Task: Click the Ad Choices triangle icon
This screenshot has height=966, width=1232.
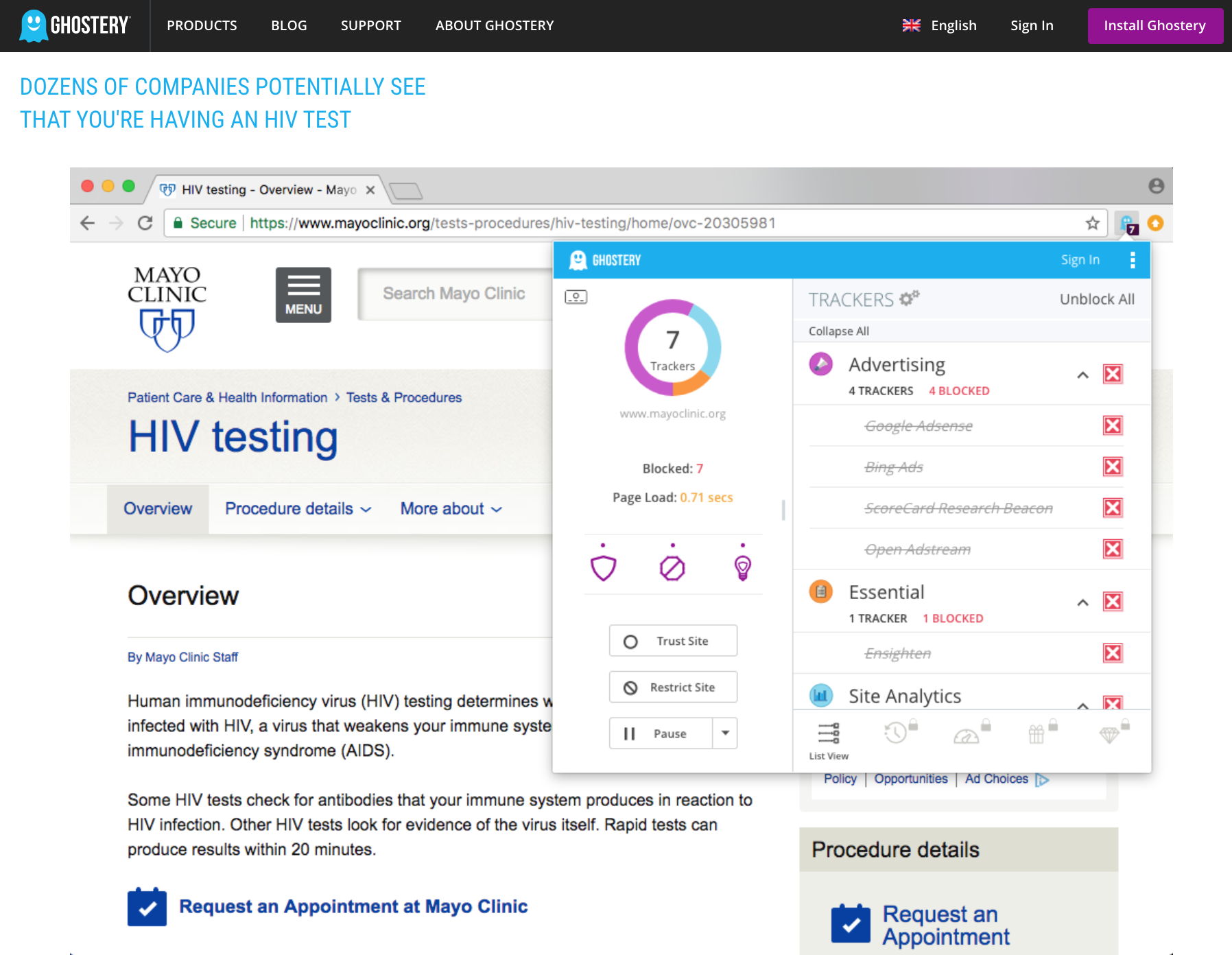Action: point(1043,779)
